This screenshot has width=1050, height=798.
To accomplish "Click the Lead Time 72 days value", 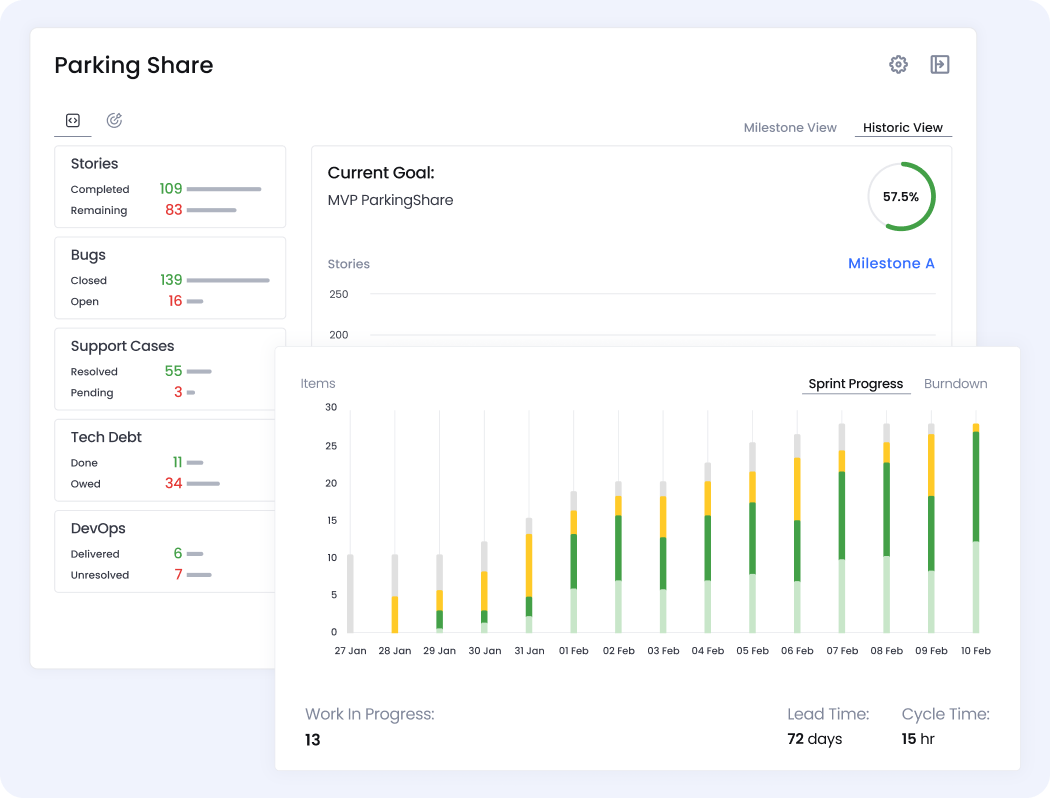I will point(815,739).
